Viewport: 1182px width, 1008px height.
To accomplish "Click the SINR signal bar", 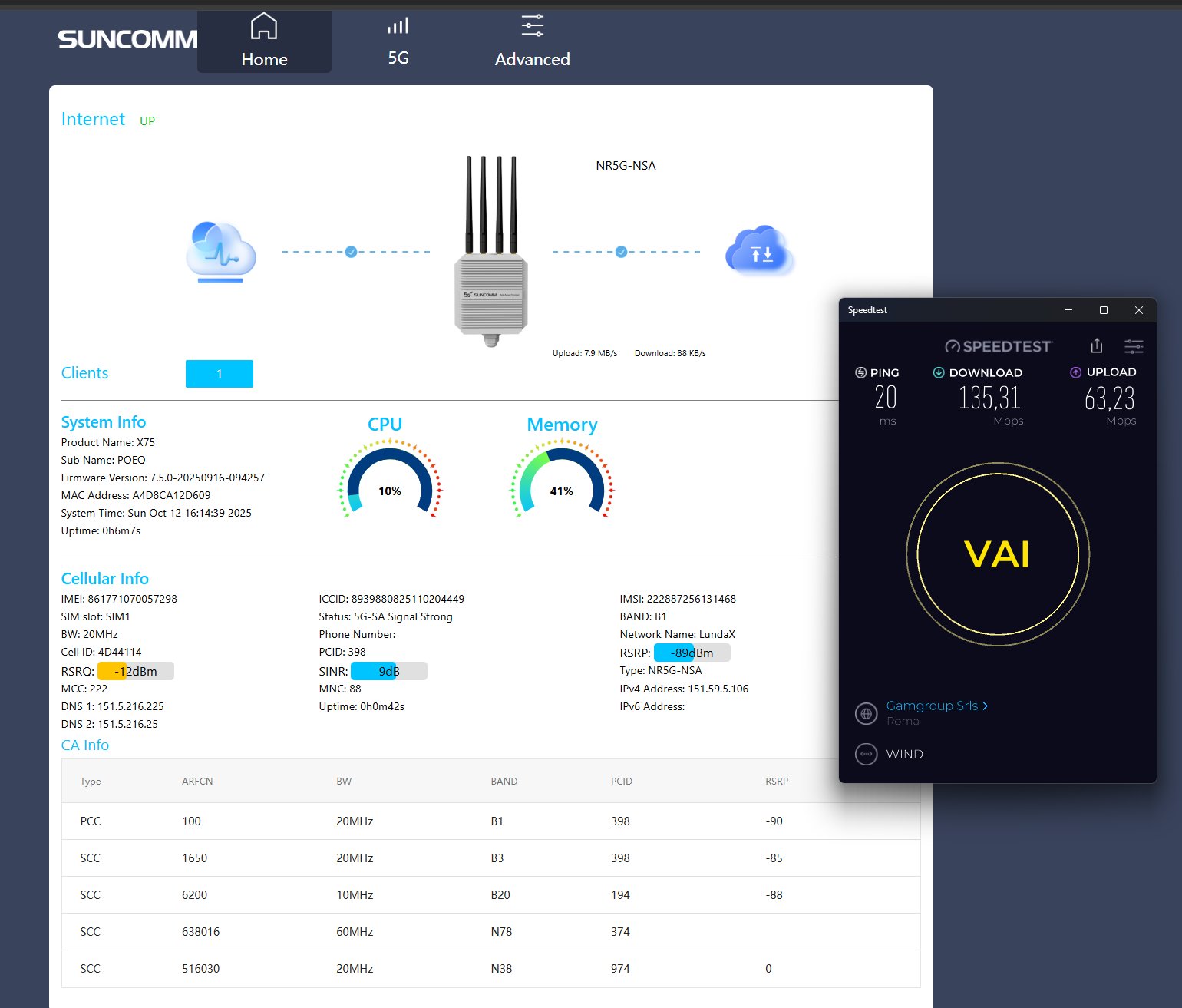I will coord(388,672).
